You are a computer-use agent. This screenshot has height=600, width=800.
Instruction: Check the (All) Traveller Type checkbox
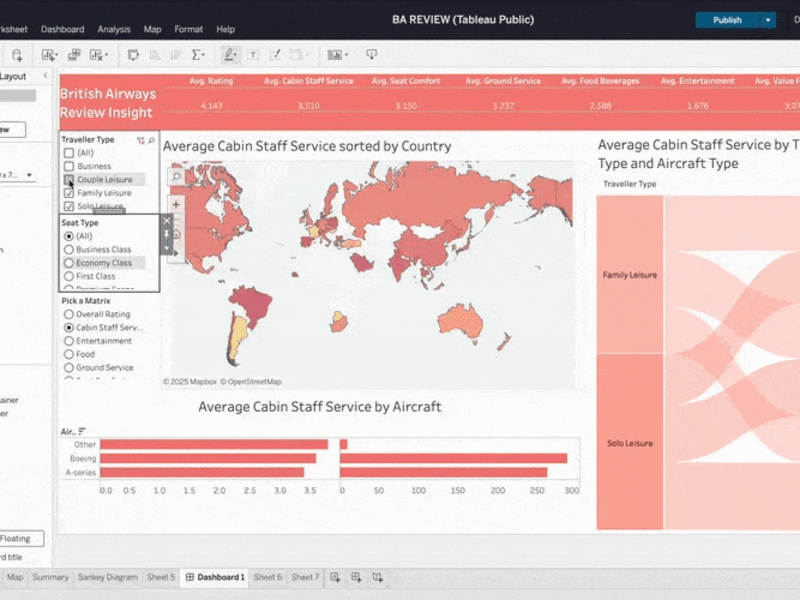coord(69,153)
